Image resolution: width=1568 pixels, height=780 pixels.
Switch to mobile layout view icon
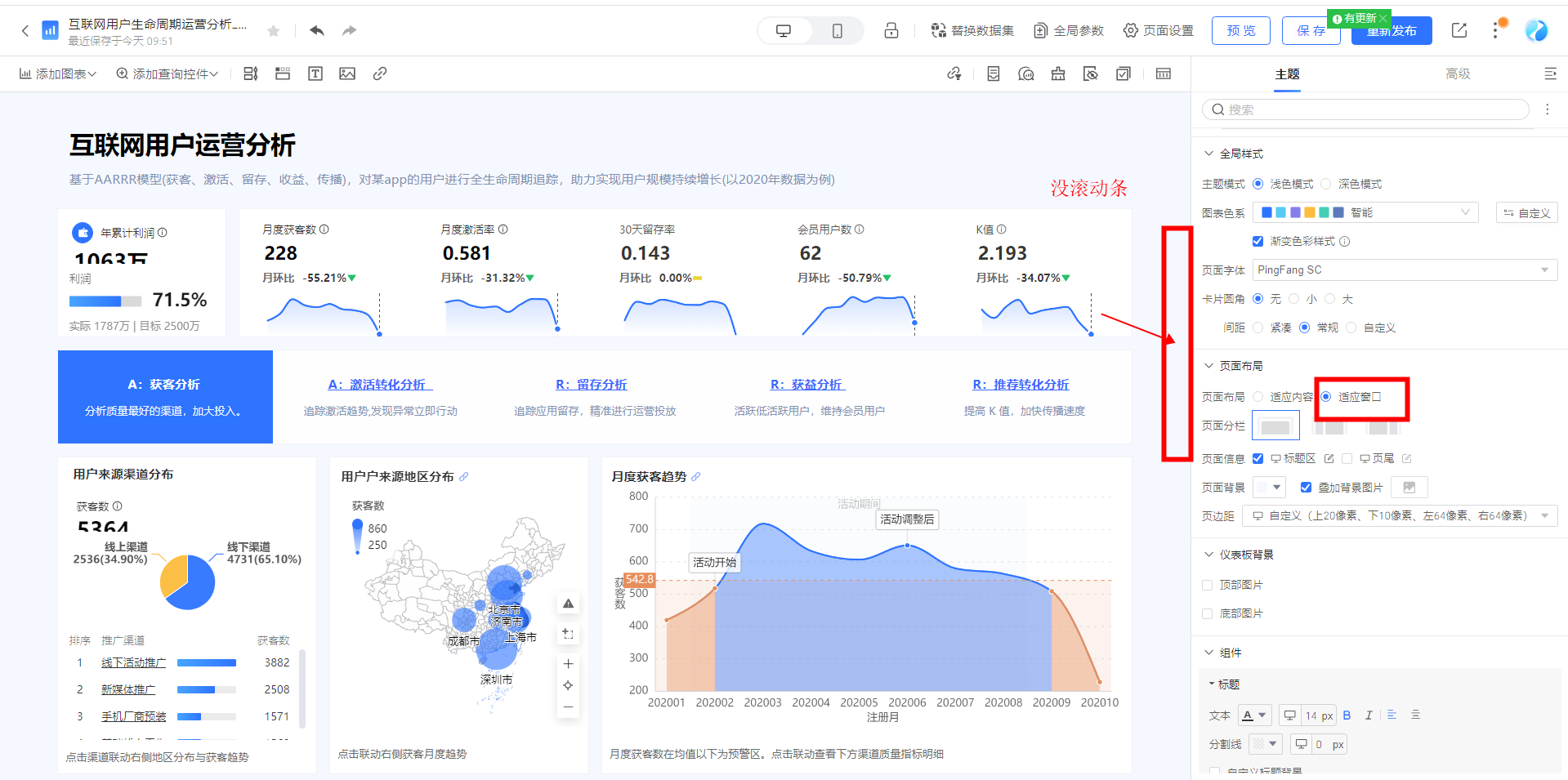tap(837, 31)
